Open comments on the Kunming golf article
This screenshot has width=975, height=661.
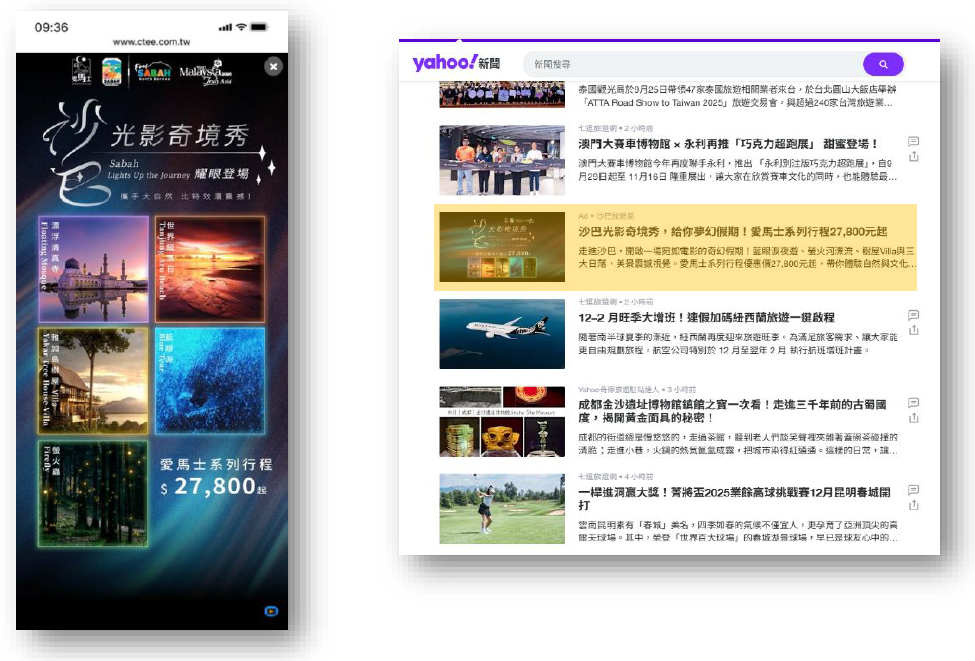[913, 490]
